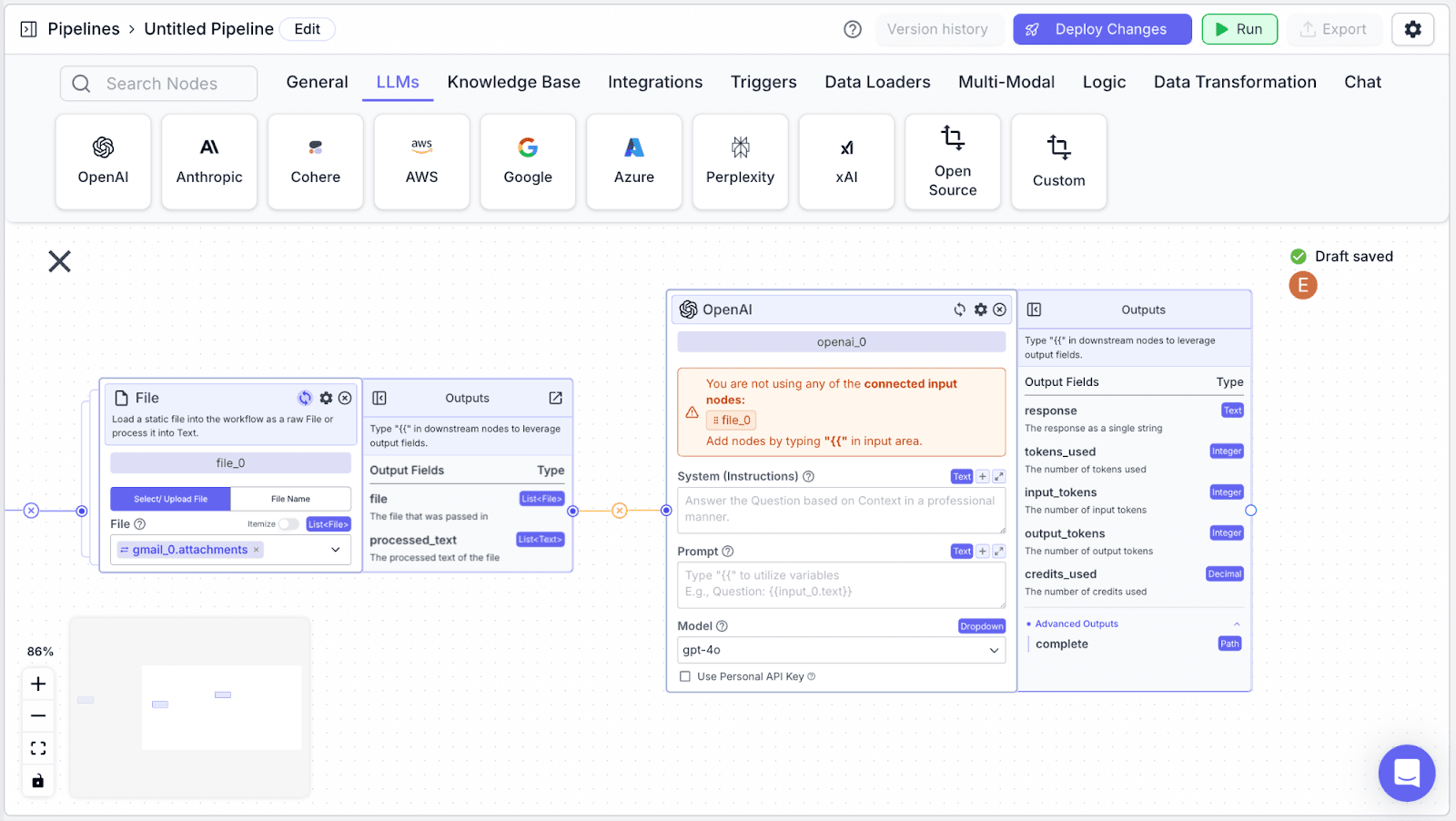The width and height of the screenshot is (1456, 821).
Task: Go to Pipelines breadcrumb link
Action: [84, 29]
